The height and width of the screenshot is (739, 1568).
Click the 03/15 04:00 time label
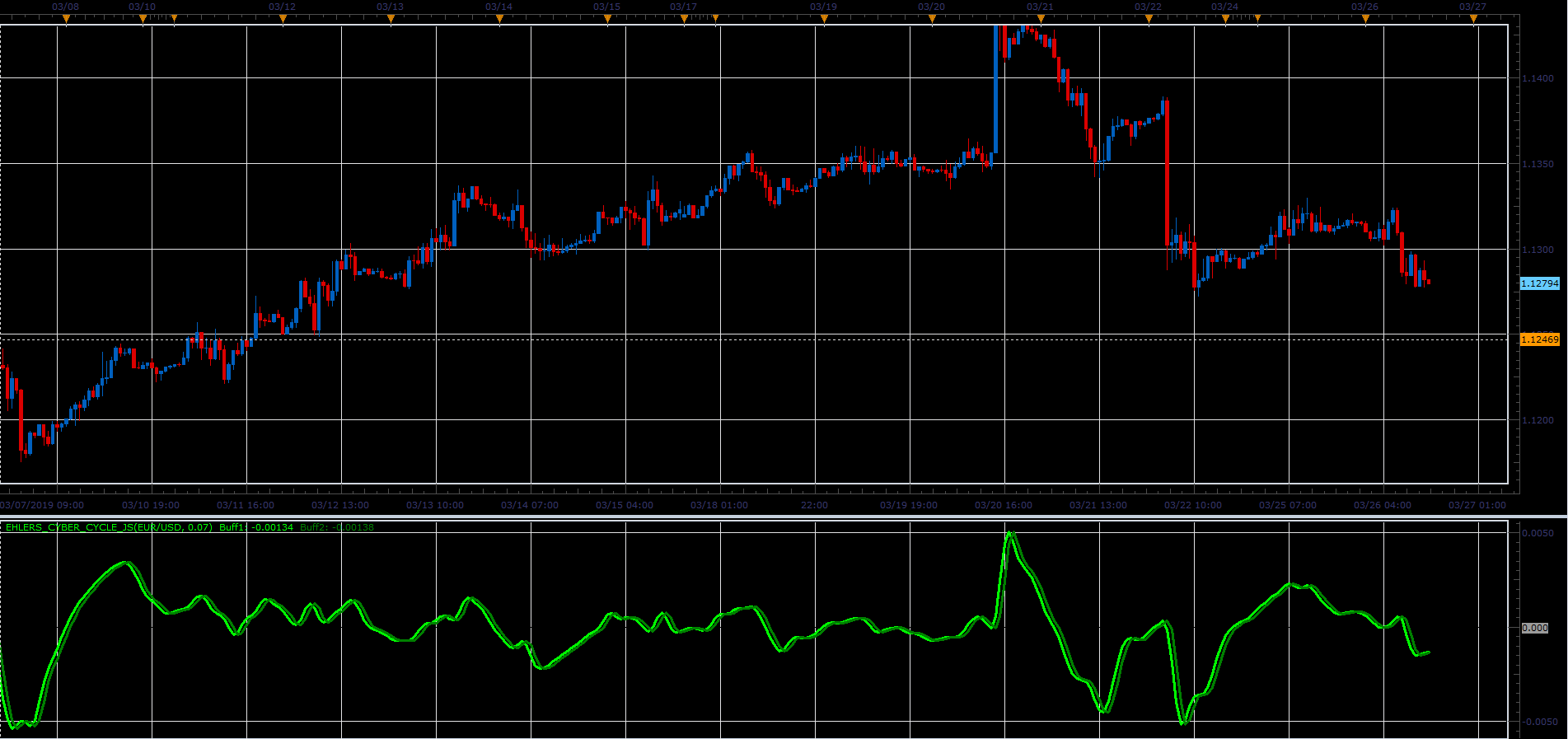[625, 505]
